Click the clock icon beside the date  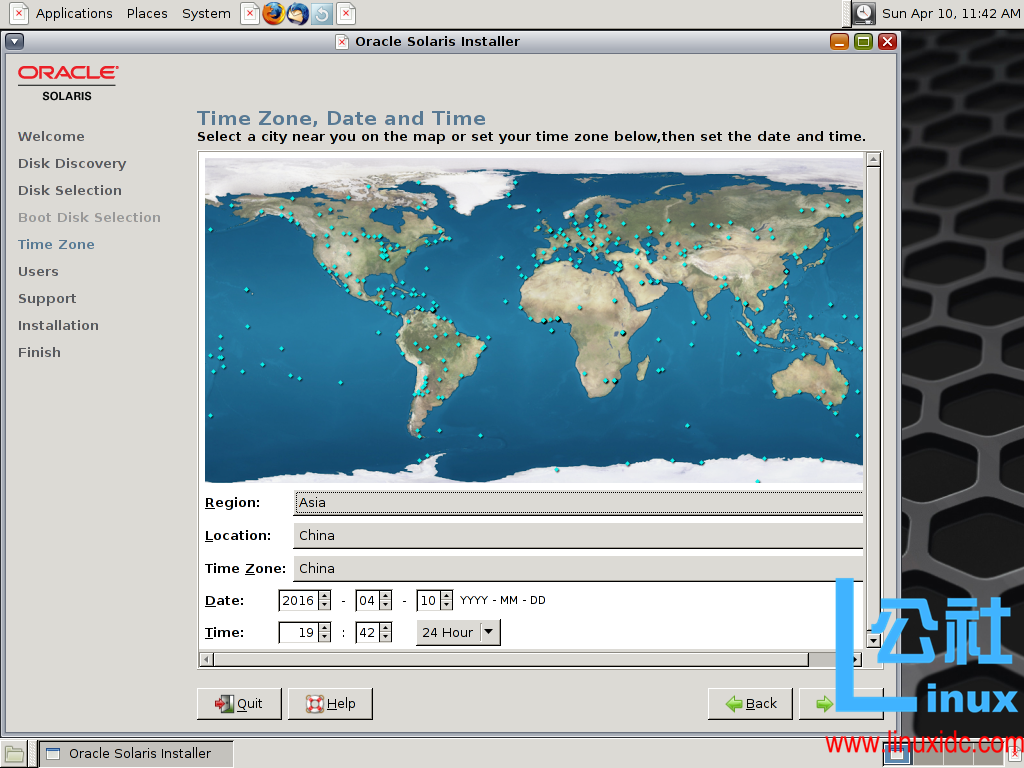864,13
